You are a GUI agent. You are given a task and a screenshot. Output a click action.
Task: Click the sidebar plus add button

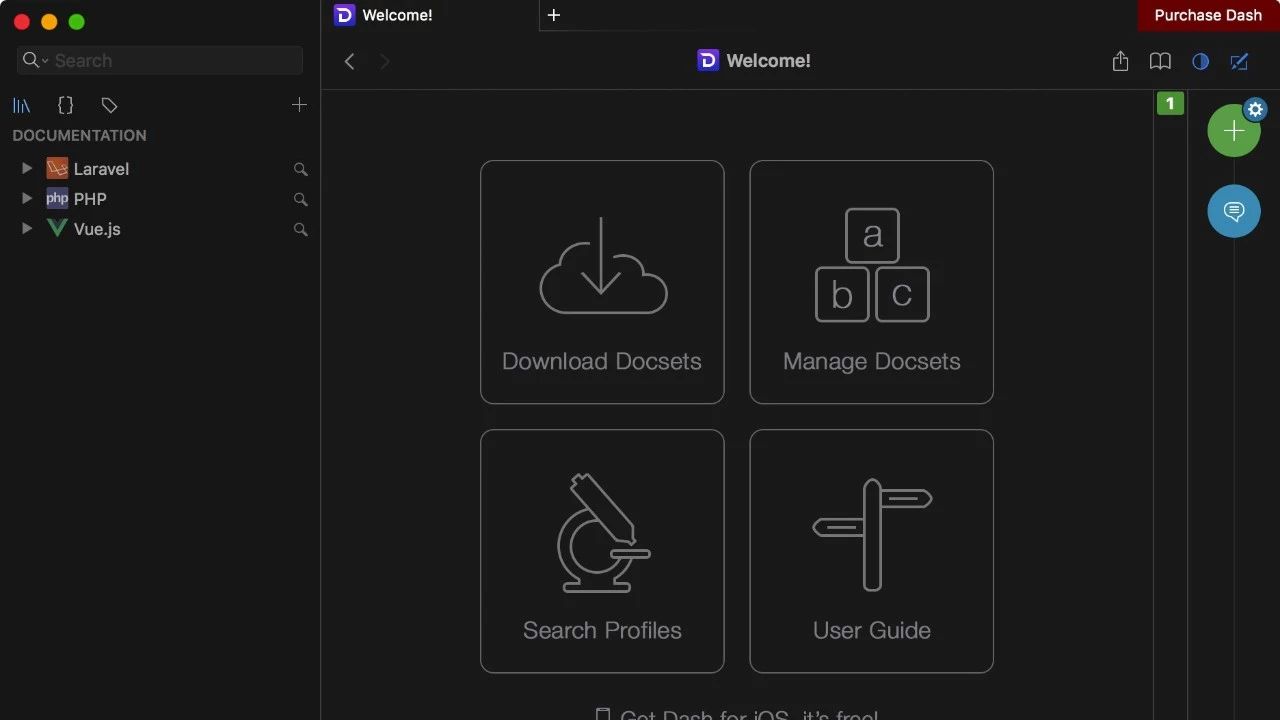[299, 105]
